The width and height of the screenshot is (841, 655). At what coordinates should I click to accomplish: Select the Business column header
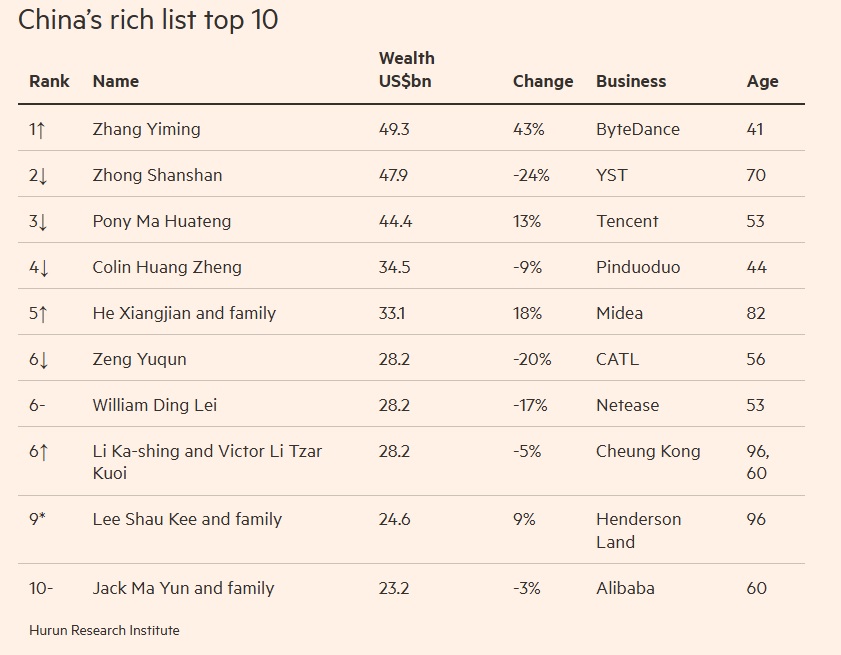pos(631,81)
